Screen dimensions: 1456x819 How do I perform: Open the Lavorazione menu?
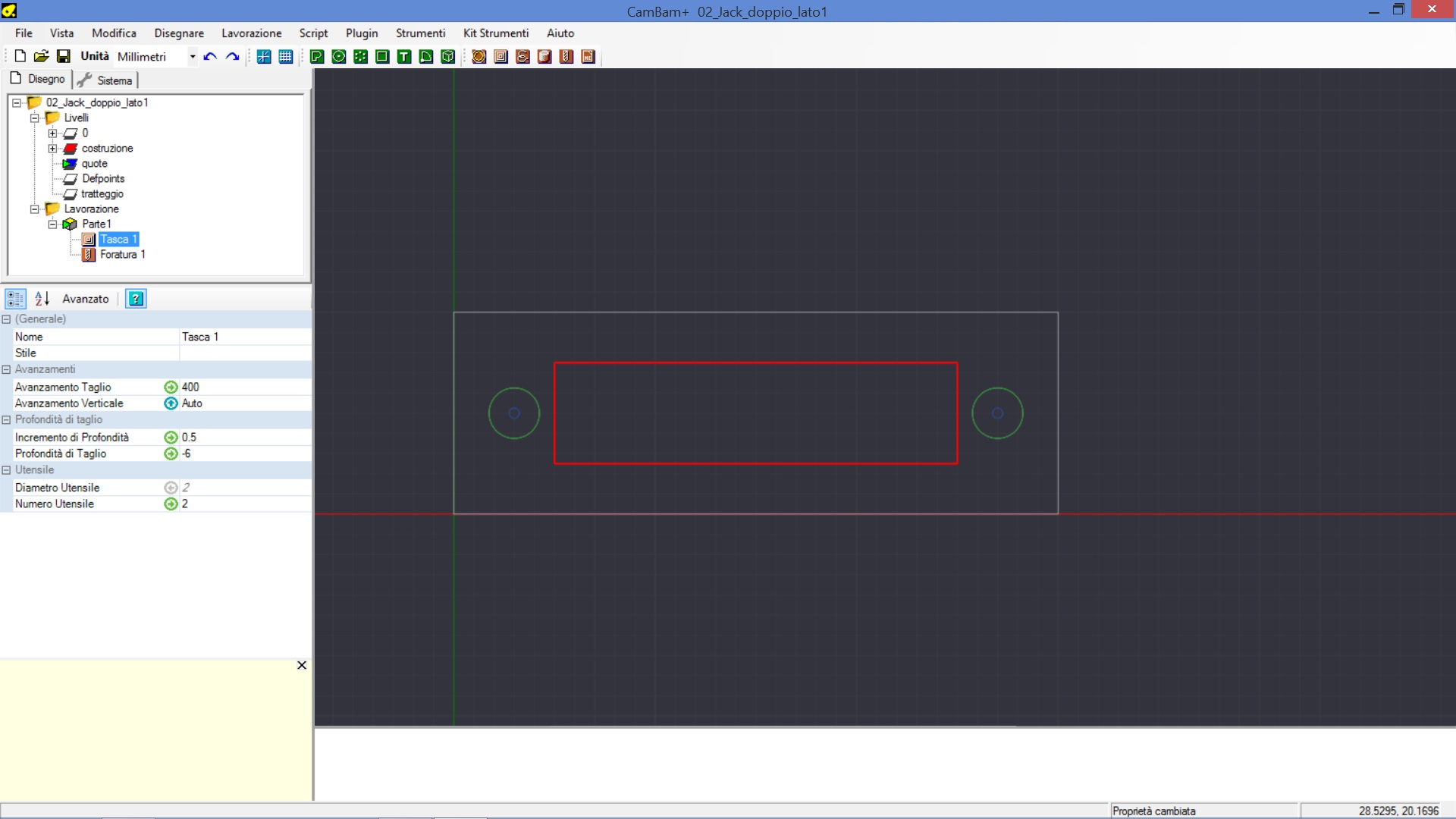click(251, 33)
